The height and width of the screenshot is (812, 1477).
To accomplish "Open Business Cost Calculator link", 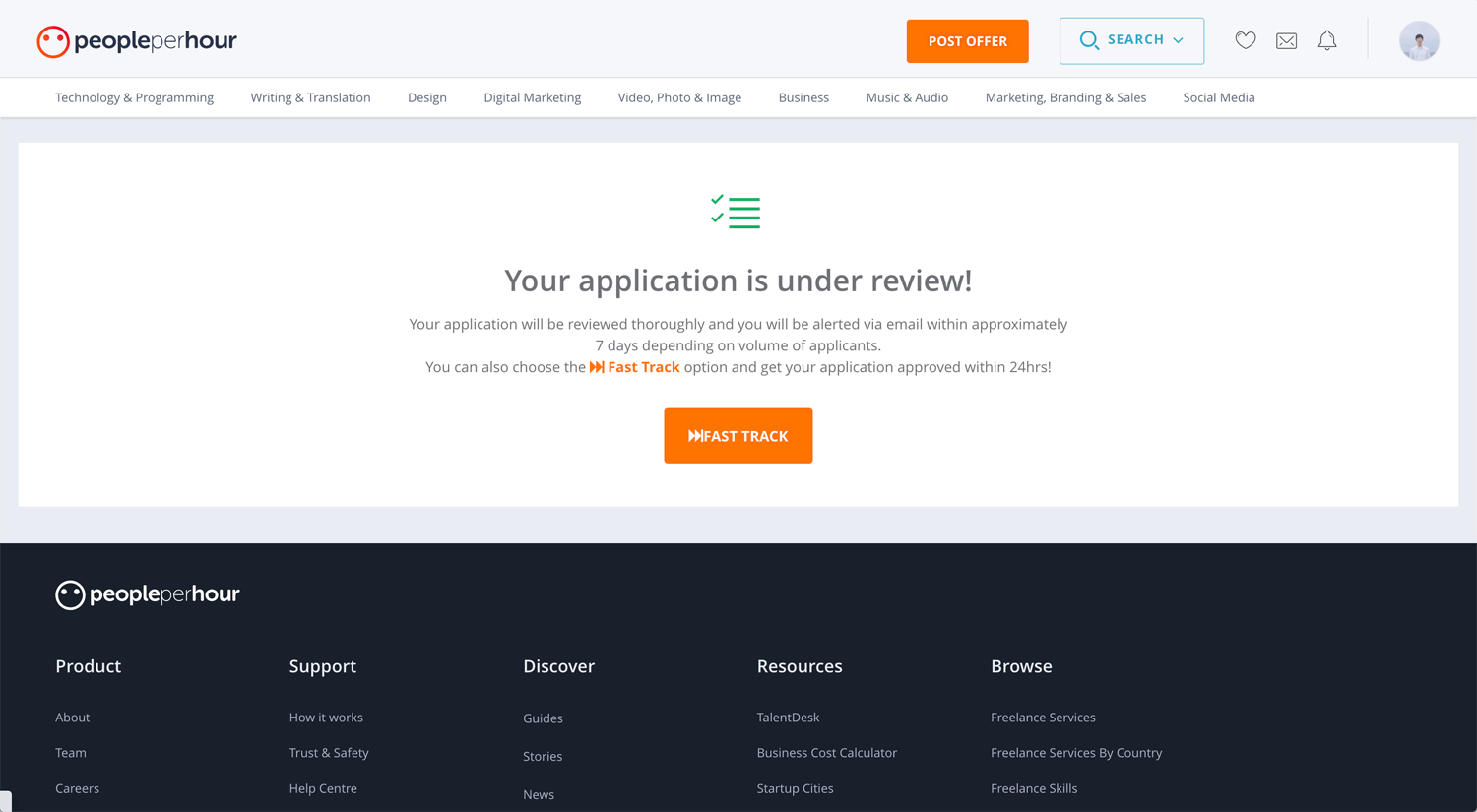I will 827,753.
